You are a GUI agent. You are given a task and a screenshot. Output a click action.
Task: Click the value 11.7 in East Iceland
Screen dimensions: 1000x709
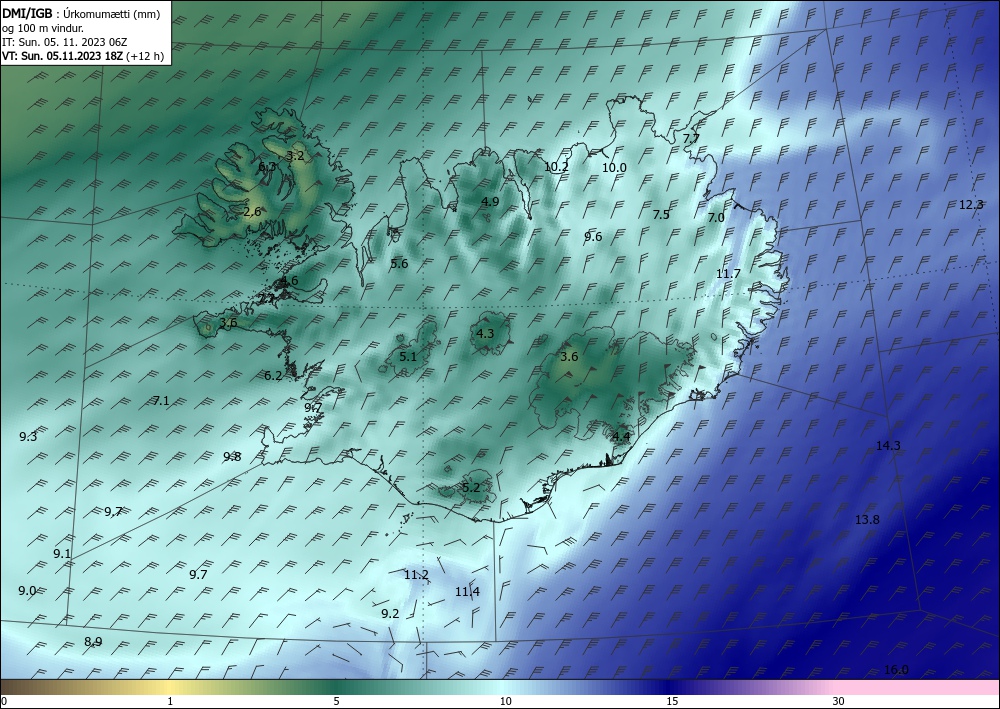pyautogui.click(x=728, y=274)
